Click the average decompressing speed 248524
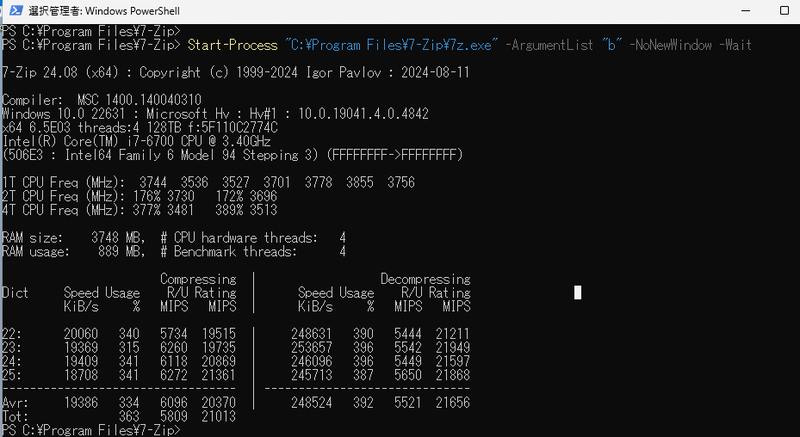The image size is (800, 437). click(x=312, y=403)
